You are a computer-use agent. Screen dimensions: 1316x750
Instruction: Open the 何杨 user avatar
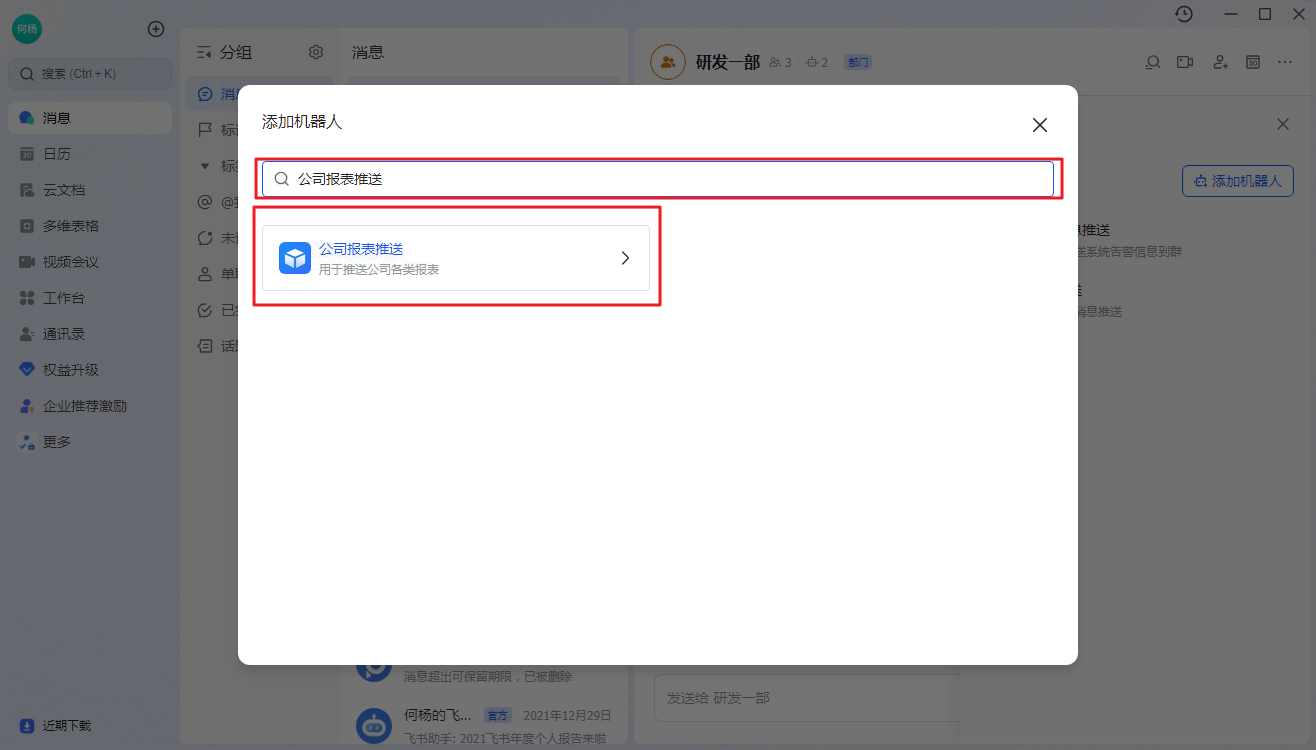27,29
